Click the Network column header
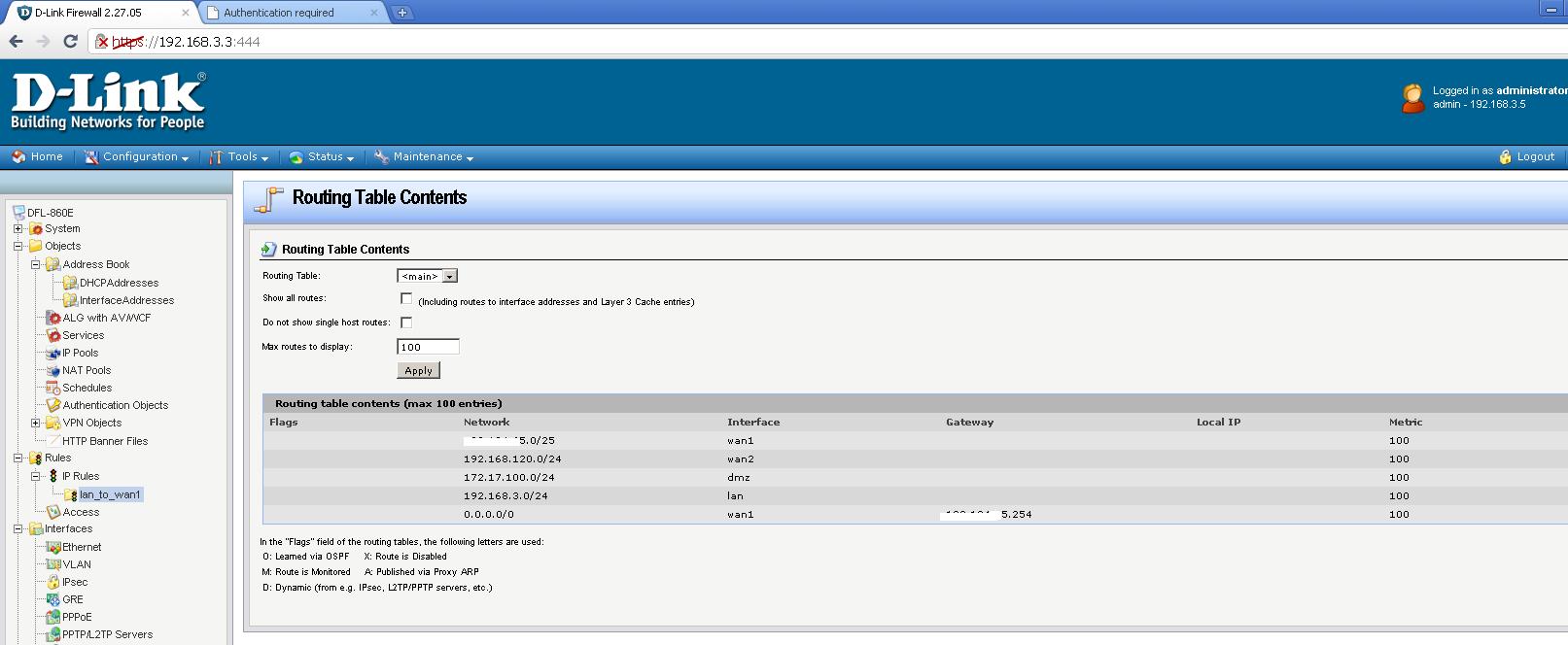 coord(486,422)
